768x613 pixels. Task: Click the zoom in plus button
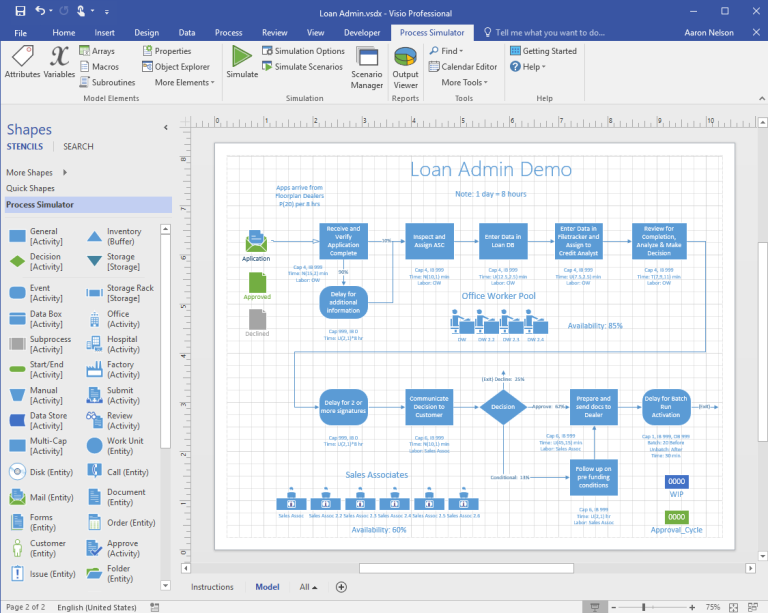692,607
